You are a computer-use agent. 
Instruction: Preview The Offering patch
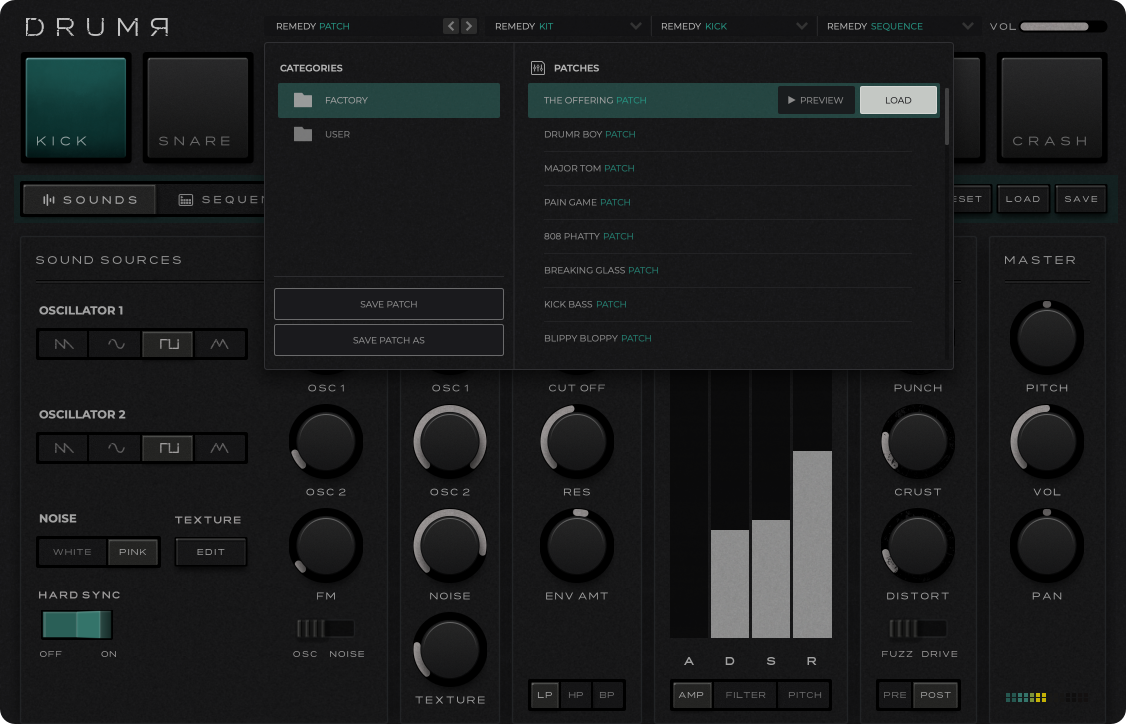816,101
